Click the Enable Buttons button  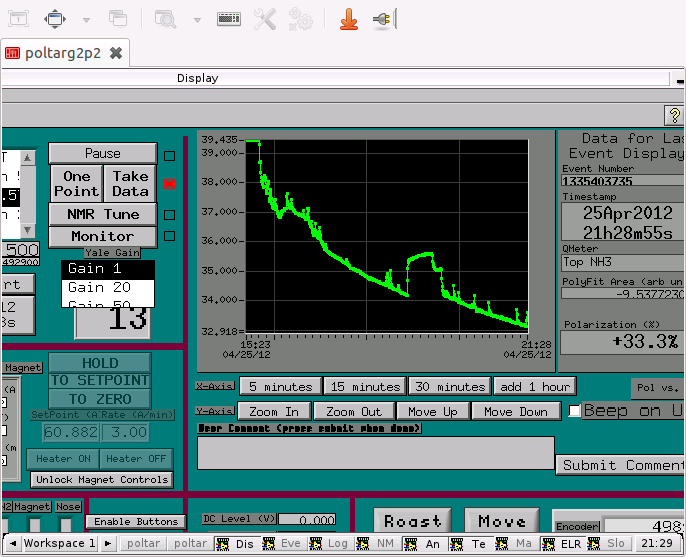136,522
